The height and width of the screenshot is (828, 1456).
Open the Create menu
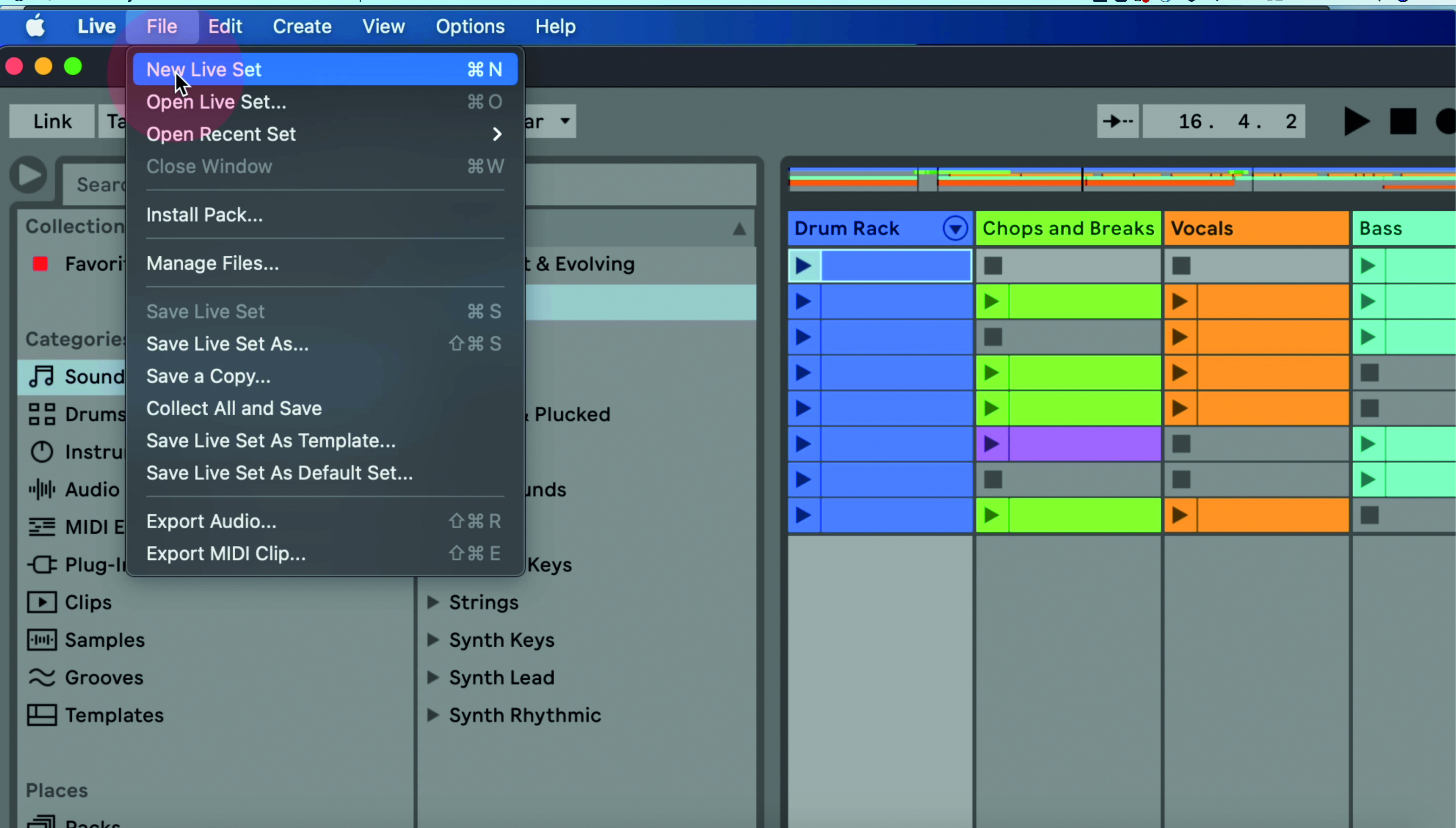point(302,26)
